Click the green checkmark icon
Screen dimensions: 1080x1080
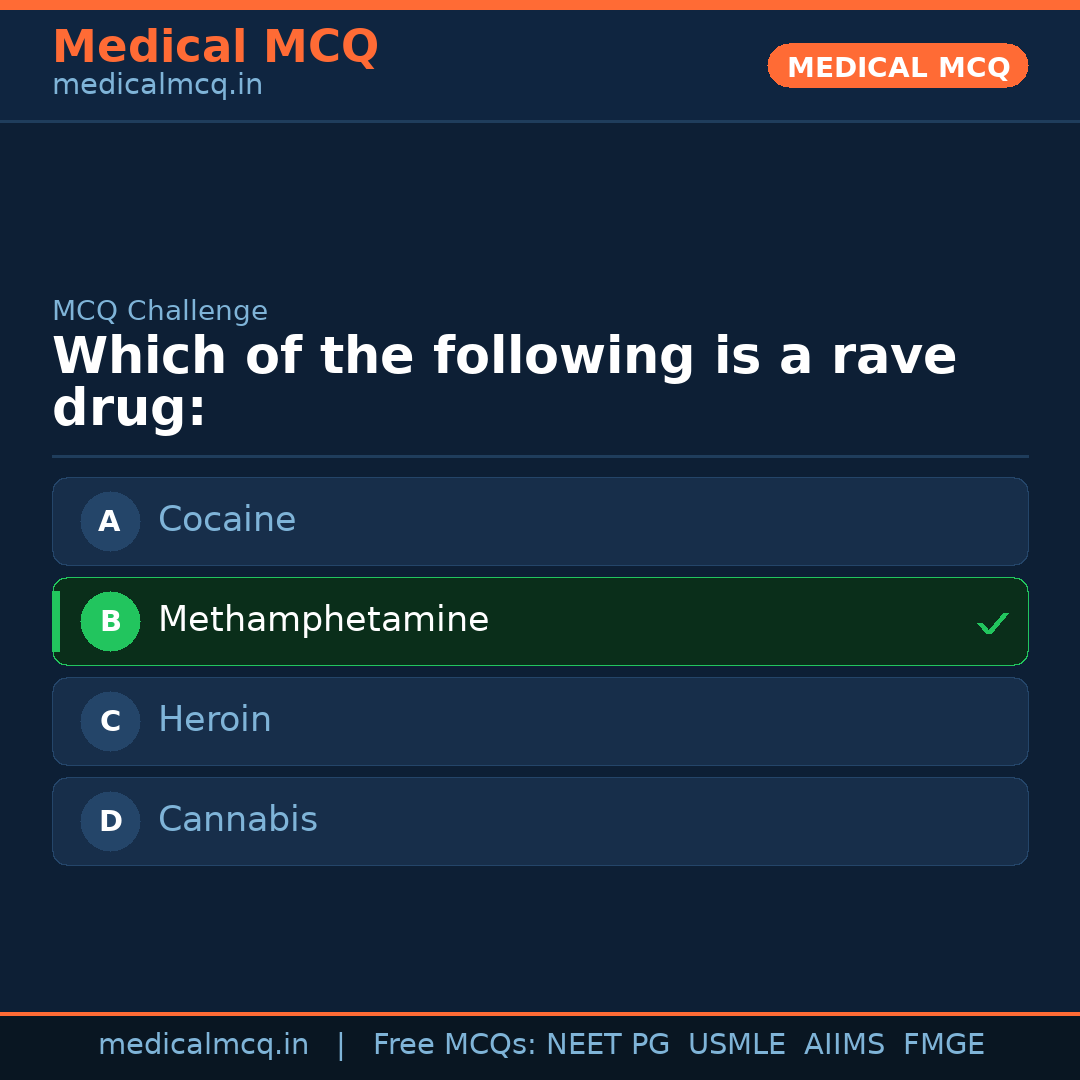pyautogui.click(x=992, y=623)
